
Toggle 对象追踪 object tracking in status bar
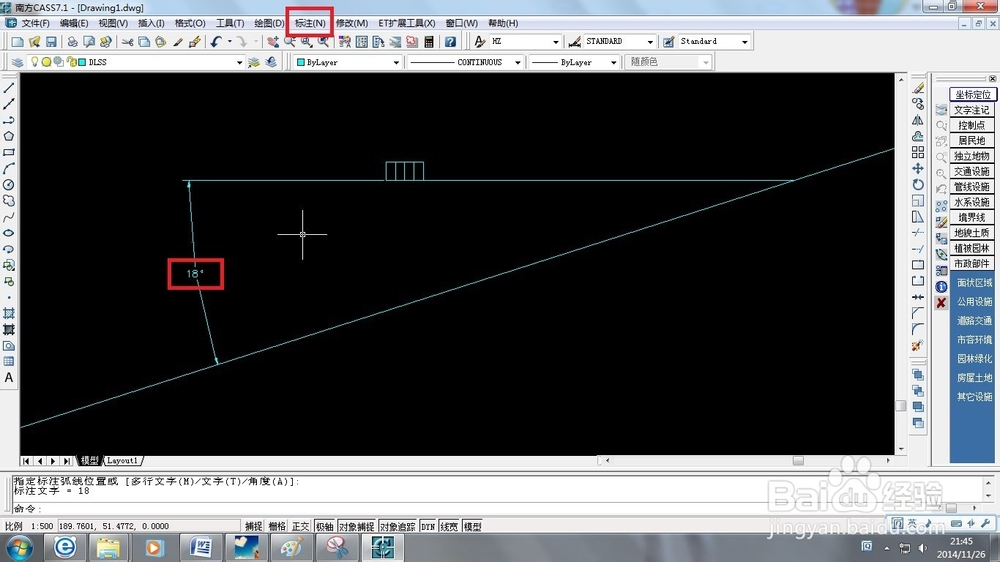click(x=397, y=526)
